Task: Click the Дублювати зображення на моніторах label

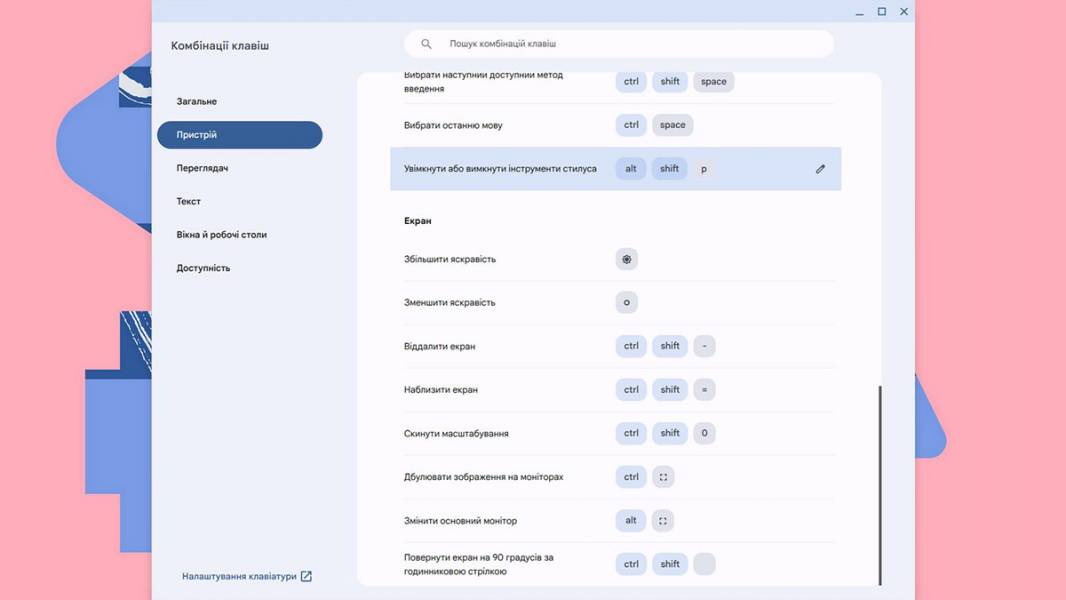Action: (x=483, y=477)
